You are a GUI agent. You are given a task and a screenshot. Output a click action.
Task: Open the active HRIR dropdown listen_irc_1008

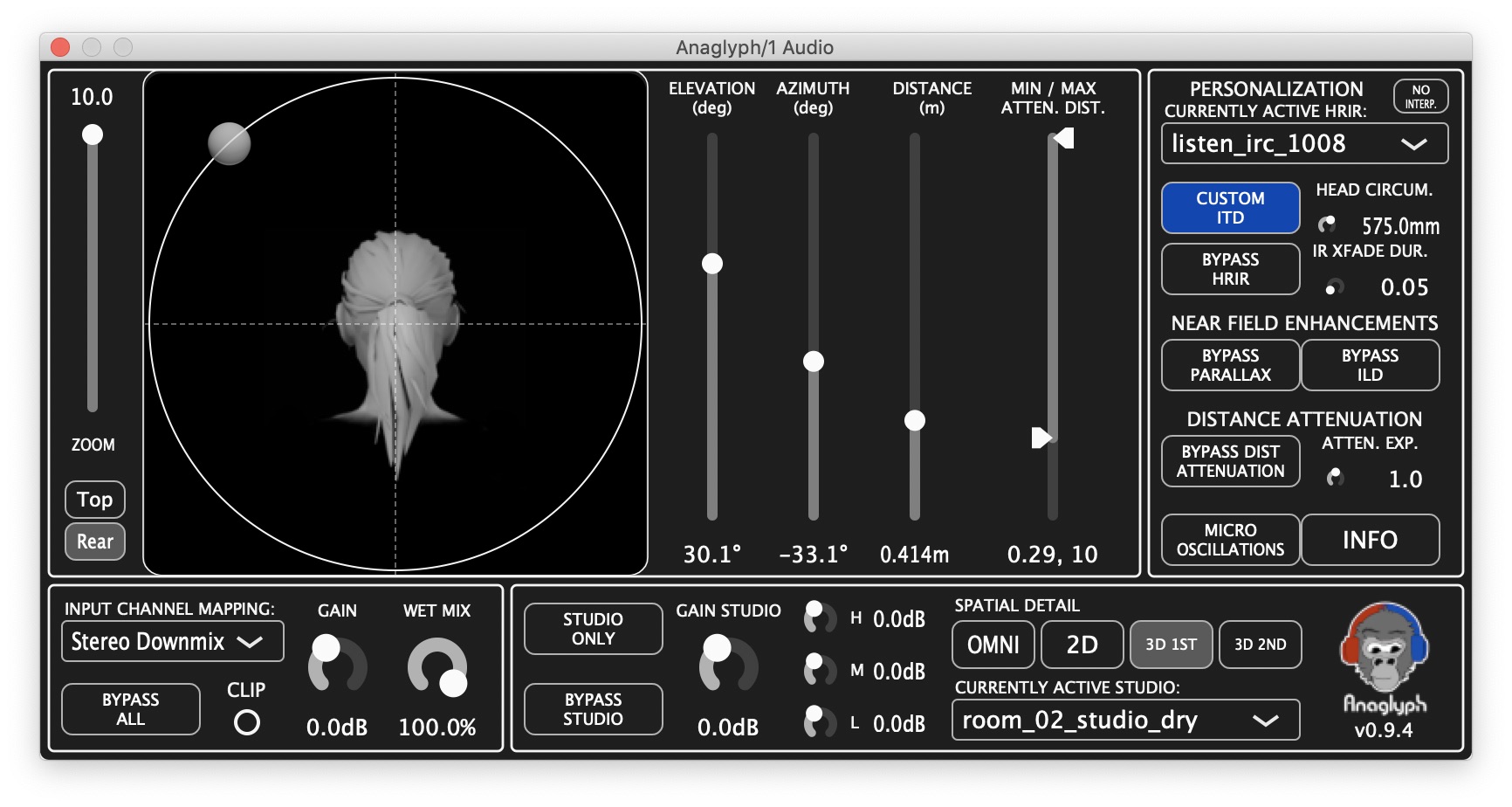coord(1303,144)
